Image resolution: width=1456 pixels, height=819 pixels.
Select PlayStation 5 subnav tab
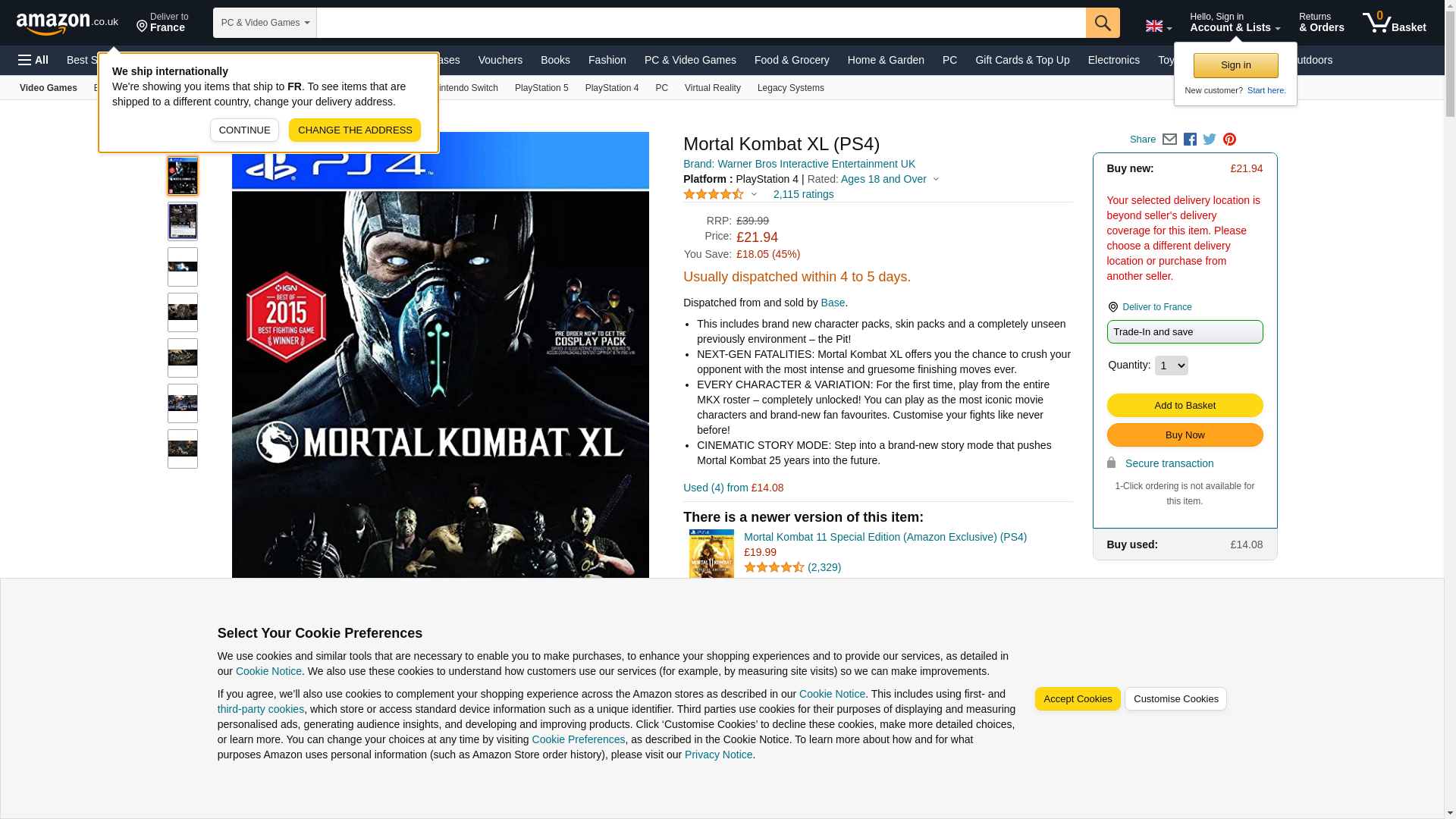pyautogui.click(x=541, y=88)
